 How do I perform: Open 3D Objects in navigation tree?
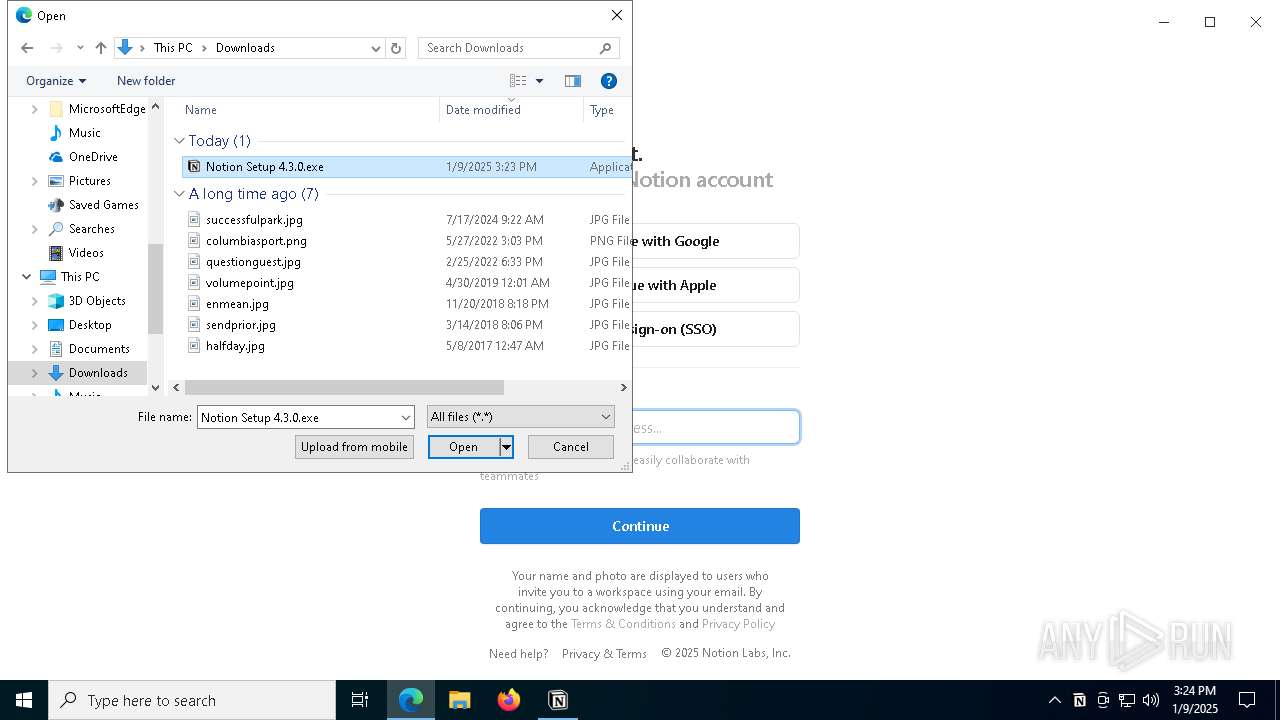click(97, 301)
